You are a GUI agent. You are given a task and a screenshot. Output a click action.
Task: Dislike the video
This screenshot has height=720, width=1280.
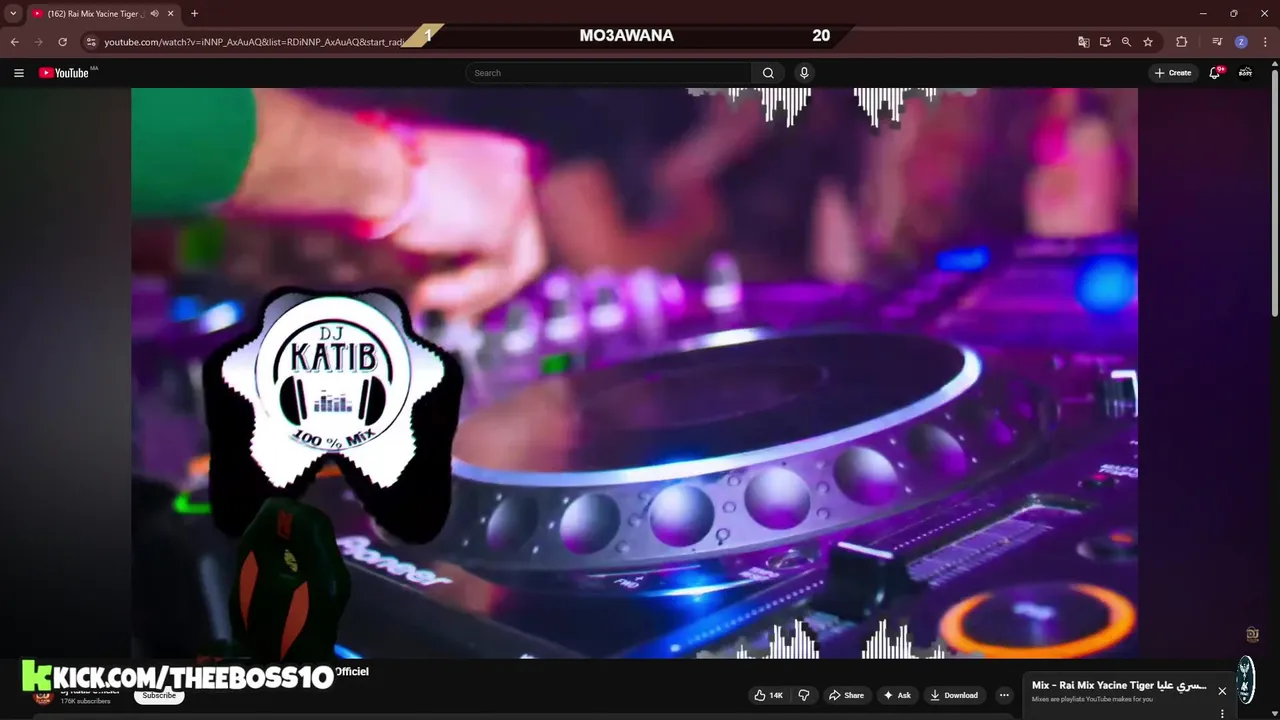[803, 695]
